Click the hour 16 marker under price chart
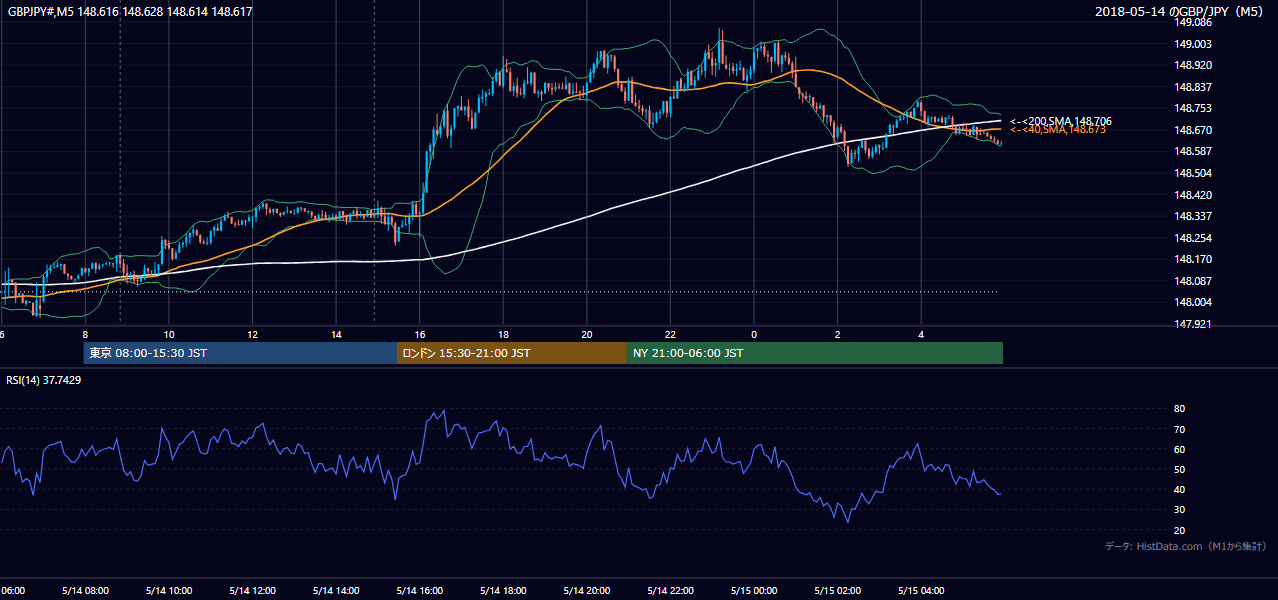 (x=420, y=334)
